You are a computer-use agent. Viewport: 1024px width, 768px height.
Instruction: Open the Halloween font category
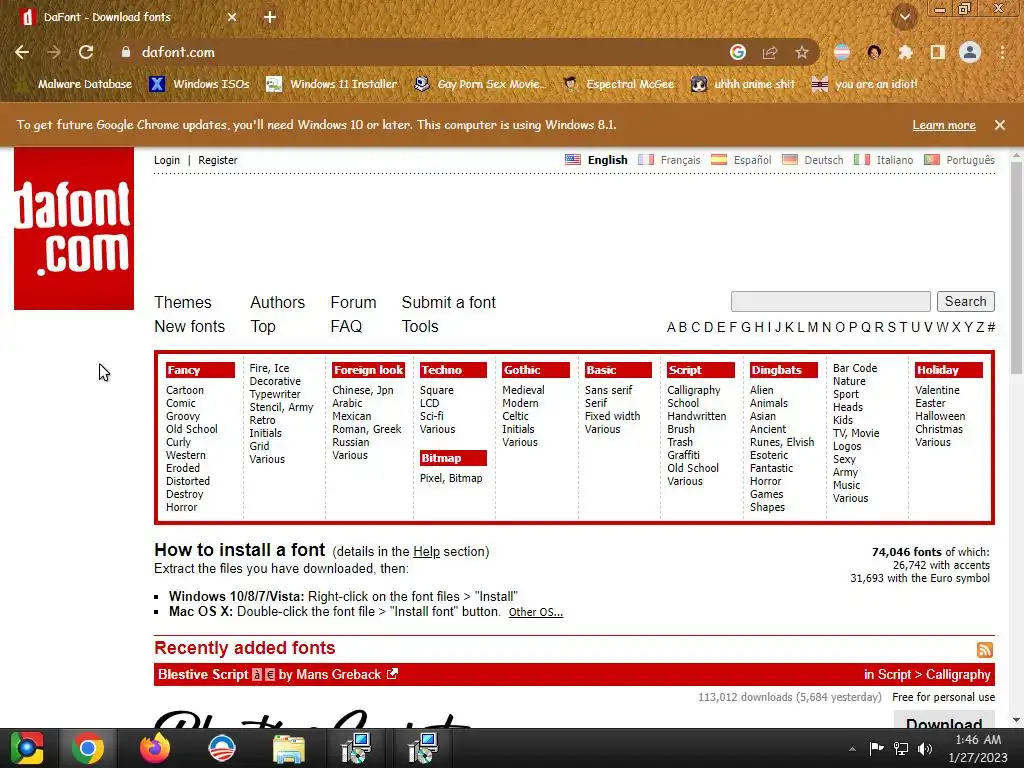pos(940,416)
